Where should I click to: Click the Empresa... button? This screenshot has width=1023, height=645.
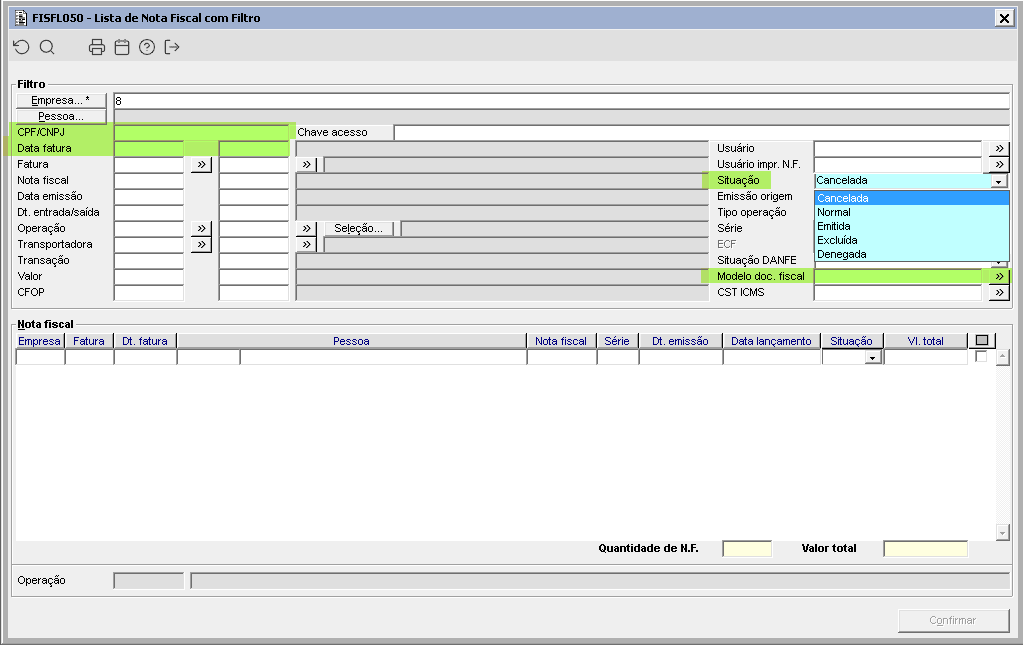[x=61, y=100]
